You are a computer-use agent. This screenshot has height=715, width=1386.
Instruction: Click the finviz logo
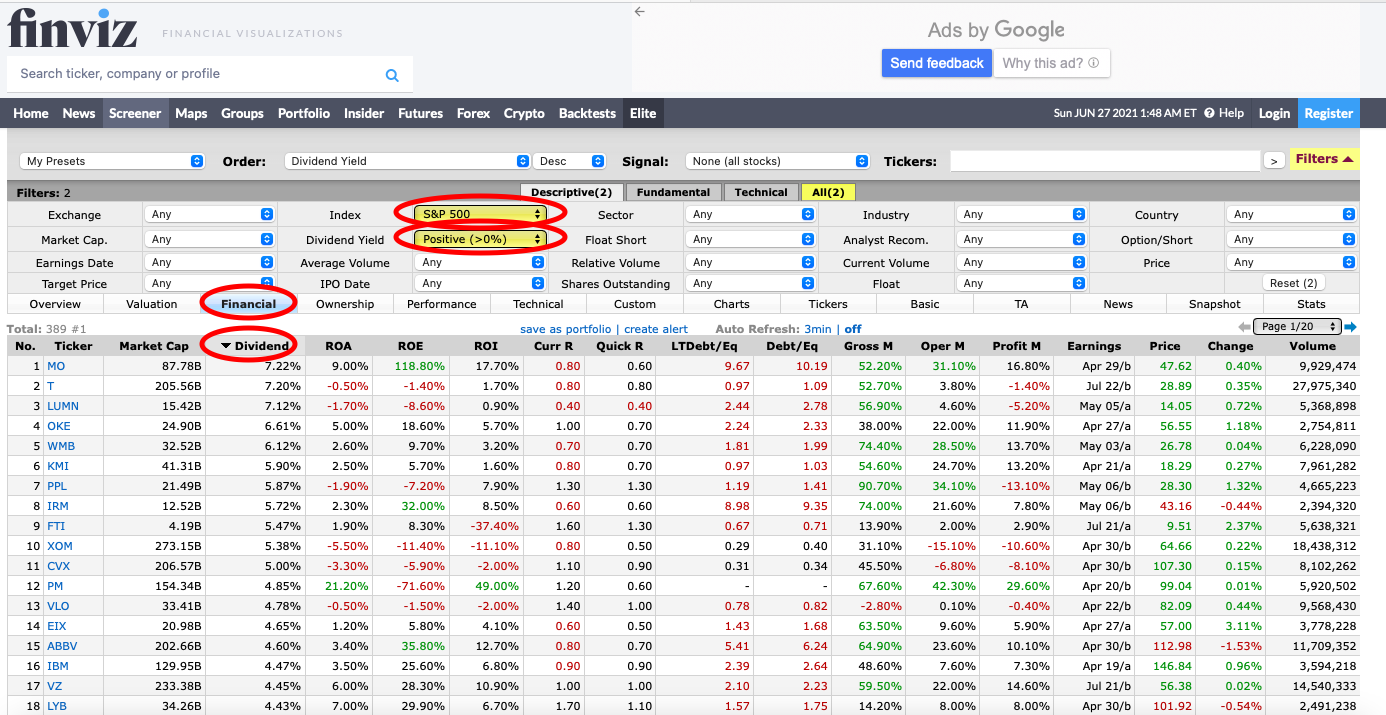[x=73, y=28]
